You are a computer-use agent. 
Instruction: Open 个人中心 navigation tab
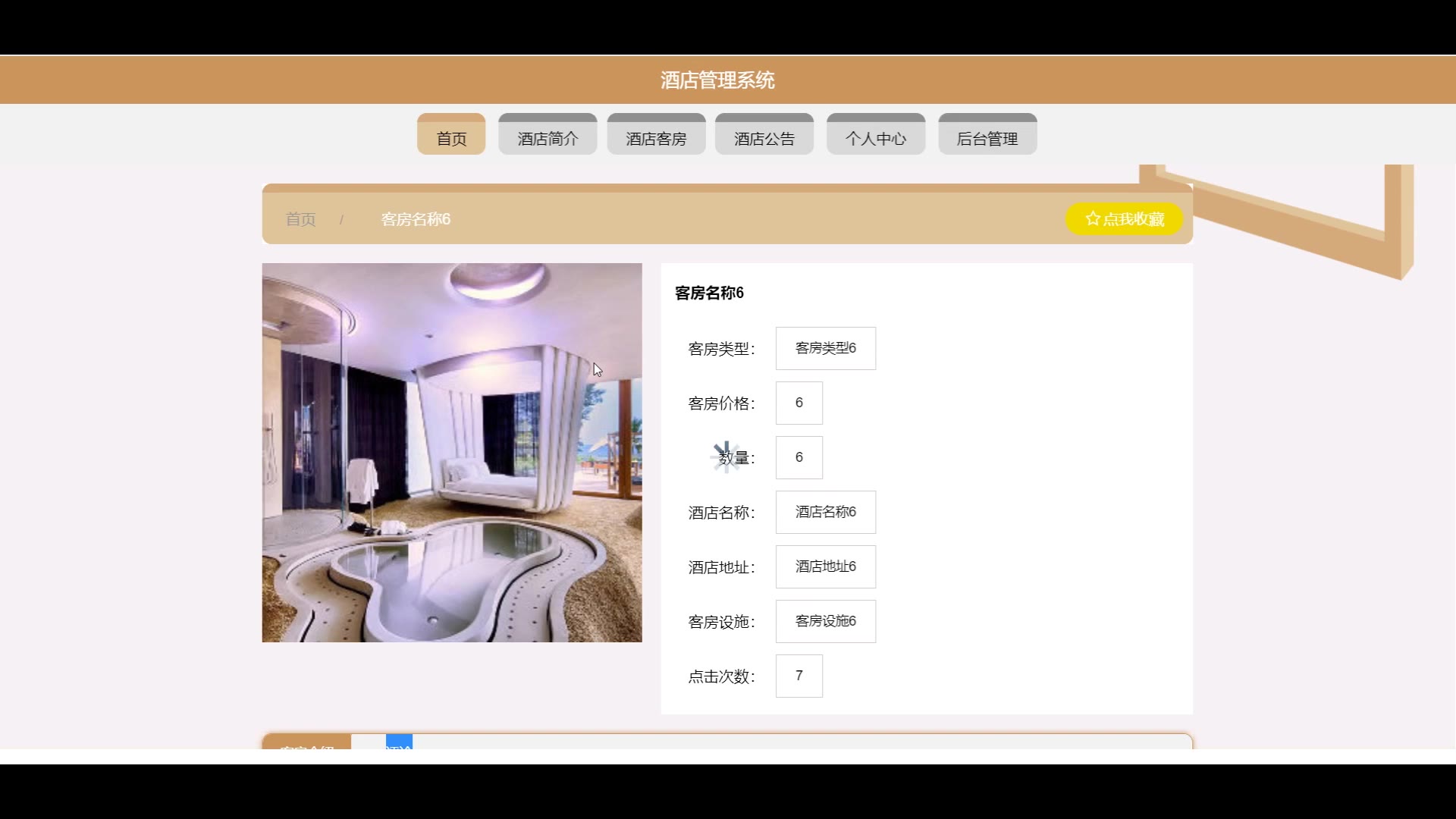pyautogui.click(x=876, y=138)
